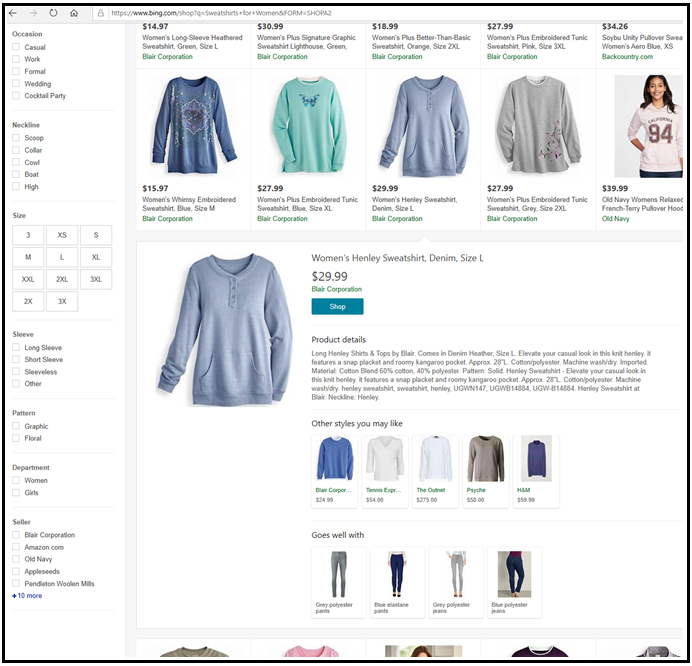Select size XS button
Image resolution: width=692 pixels, height=666 pixels.
(x=62, y=235)
